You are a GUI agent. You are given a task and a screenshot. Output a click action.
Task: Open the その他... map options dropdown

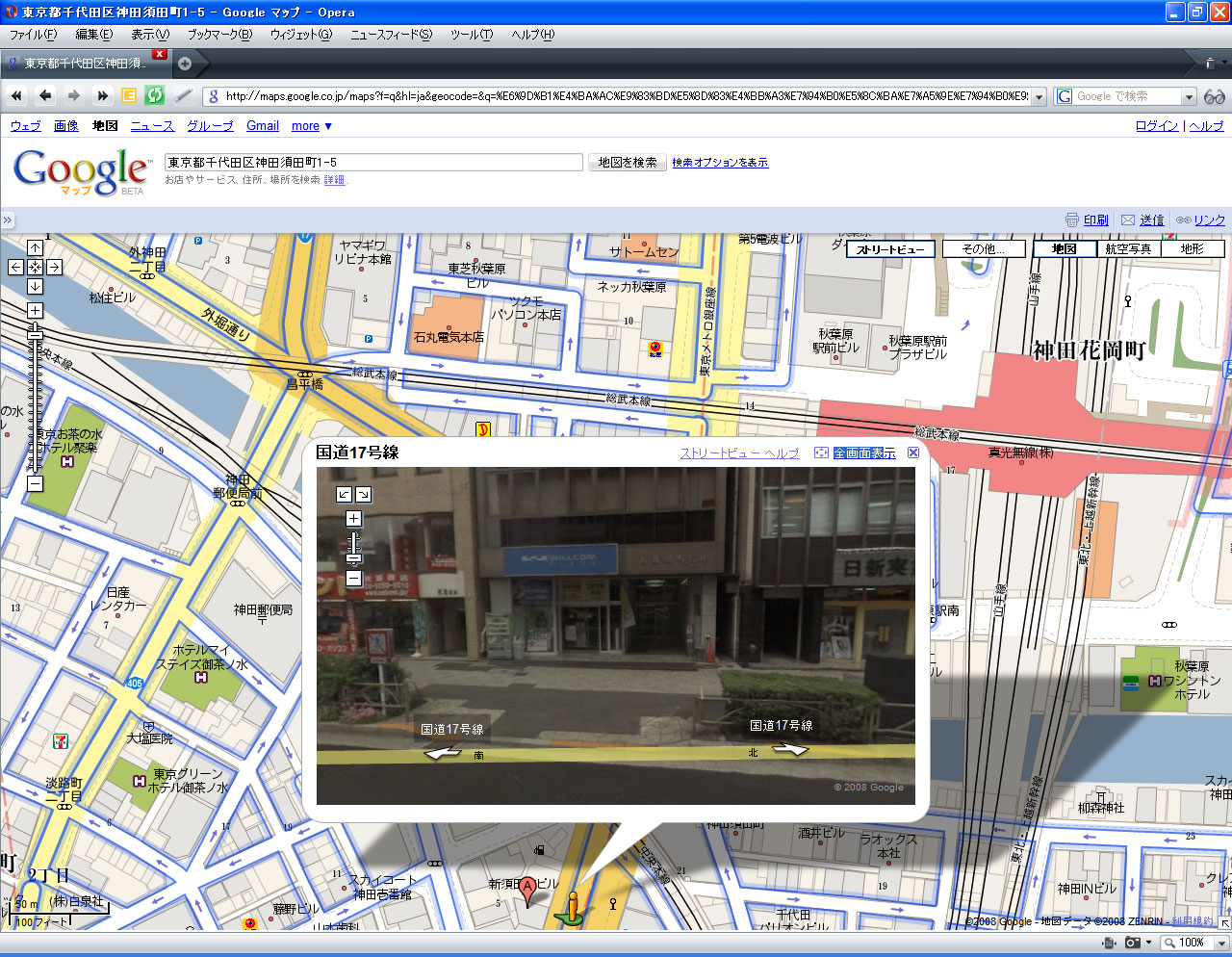984,248
